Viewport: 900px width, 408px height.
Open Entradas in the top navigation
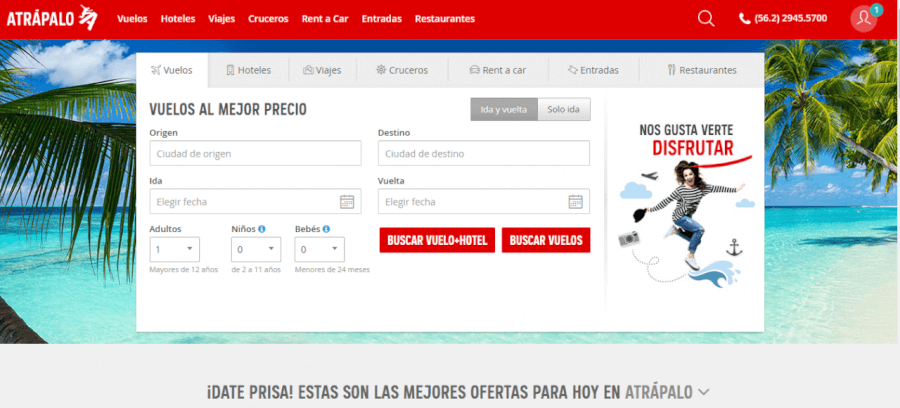click(x=382, y=18)
